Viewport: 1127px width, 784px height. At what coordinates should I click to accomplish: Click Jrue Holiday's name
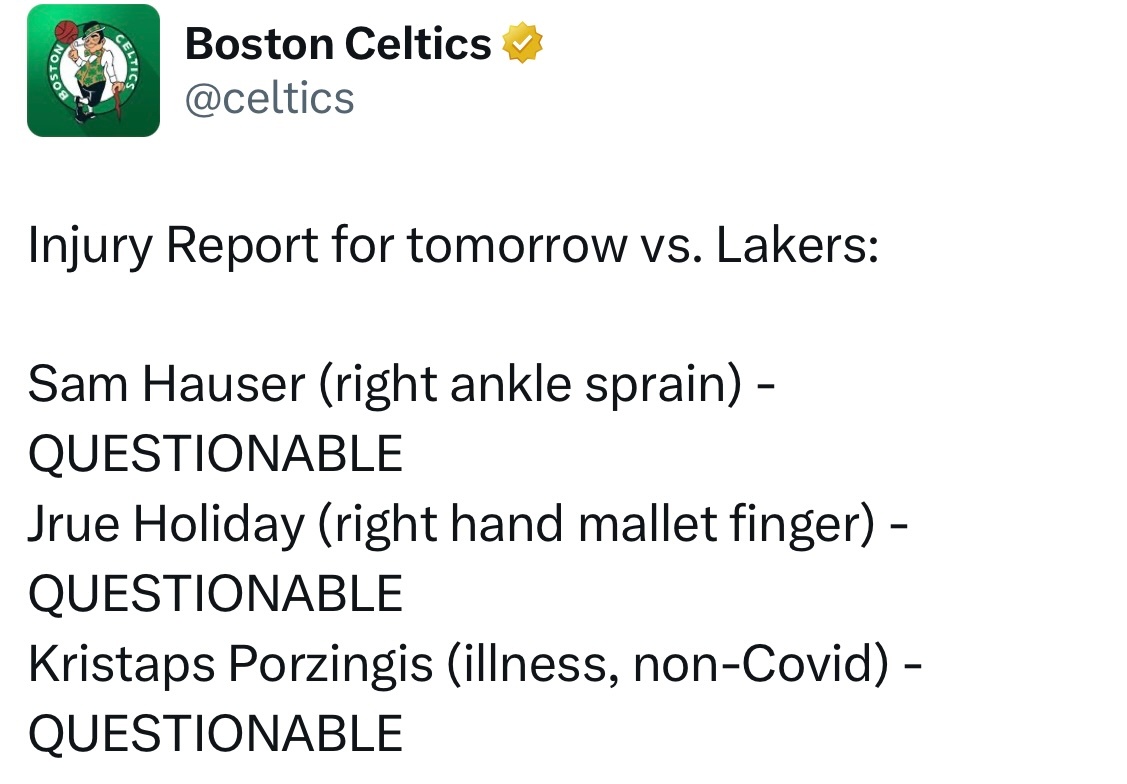coord(167,524)
